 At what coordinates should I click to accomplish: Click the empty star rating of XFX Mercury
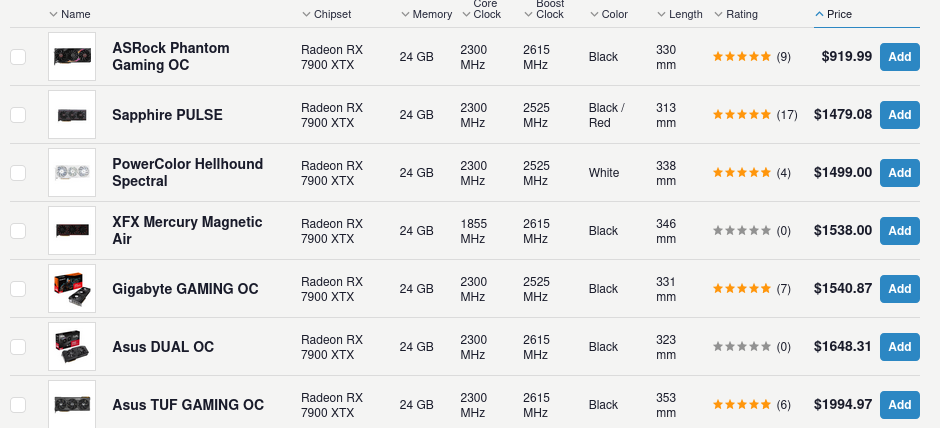click(x=742, y=230)
